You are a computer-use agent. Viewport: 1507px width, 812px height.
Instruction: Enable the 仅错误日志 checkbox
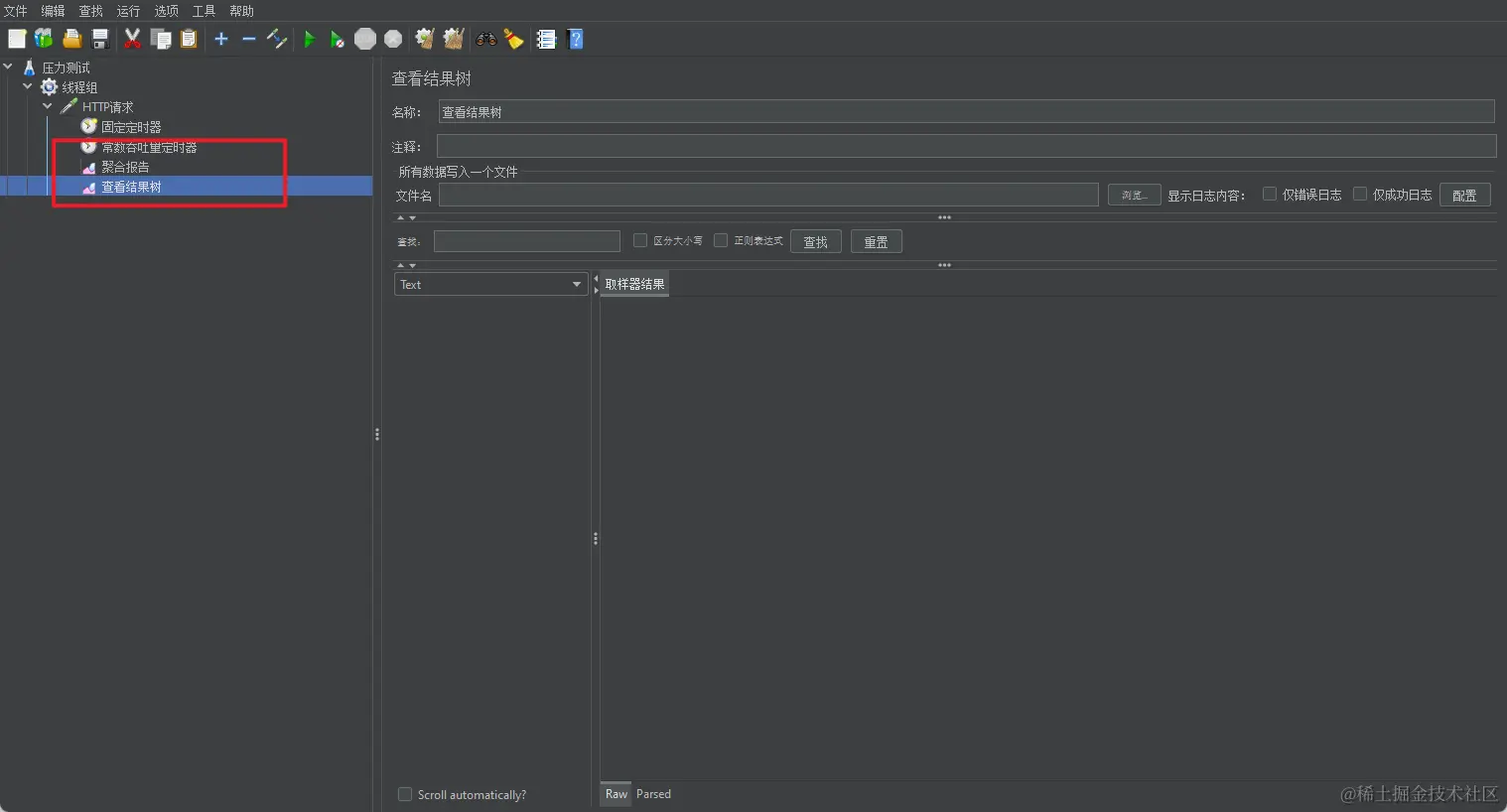click(1269, 194)
